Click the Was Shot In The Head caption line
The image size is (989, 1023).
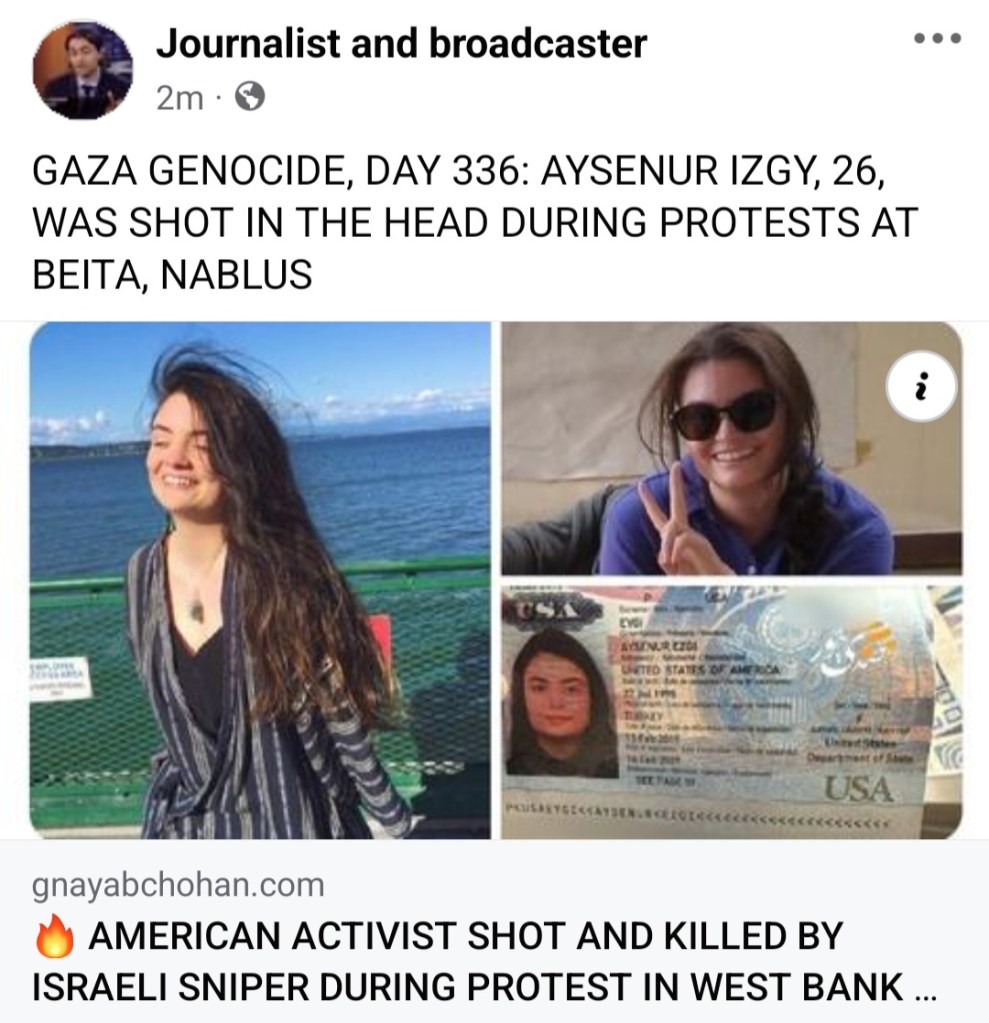[x=475, y=222]
